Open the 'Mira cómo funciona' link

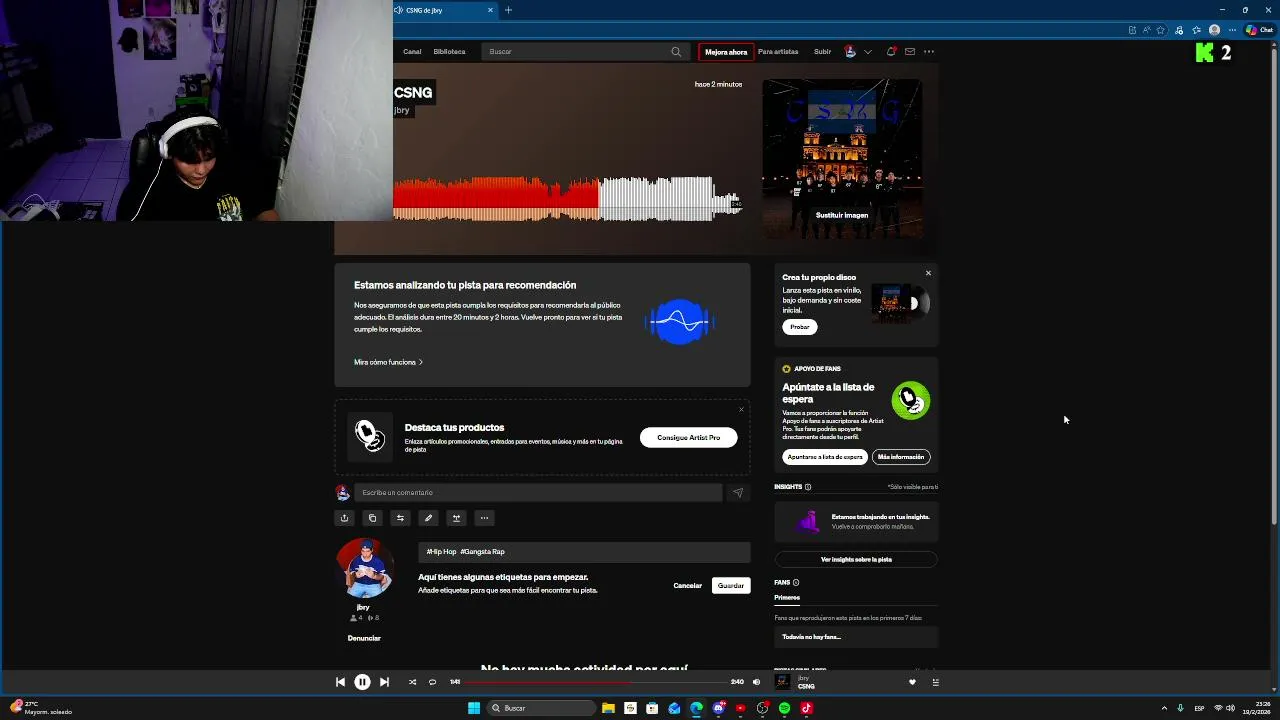point(388,362)
